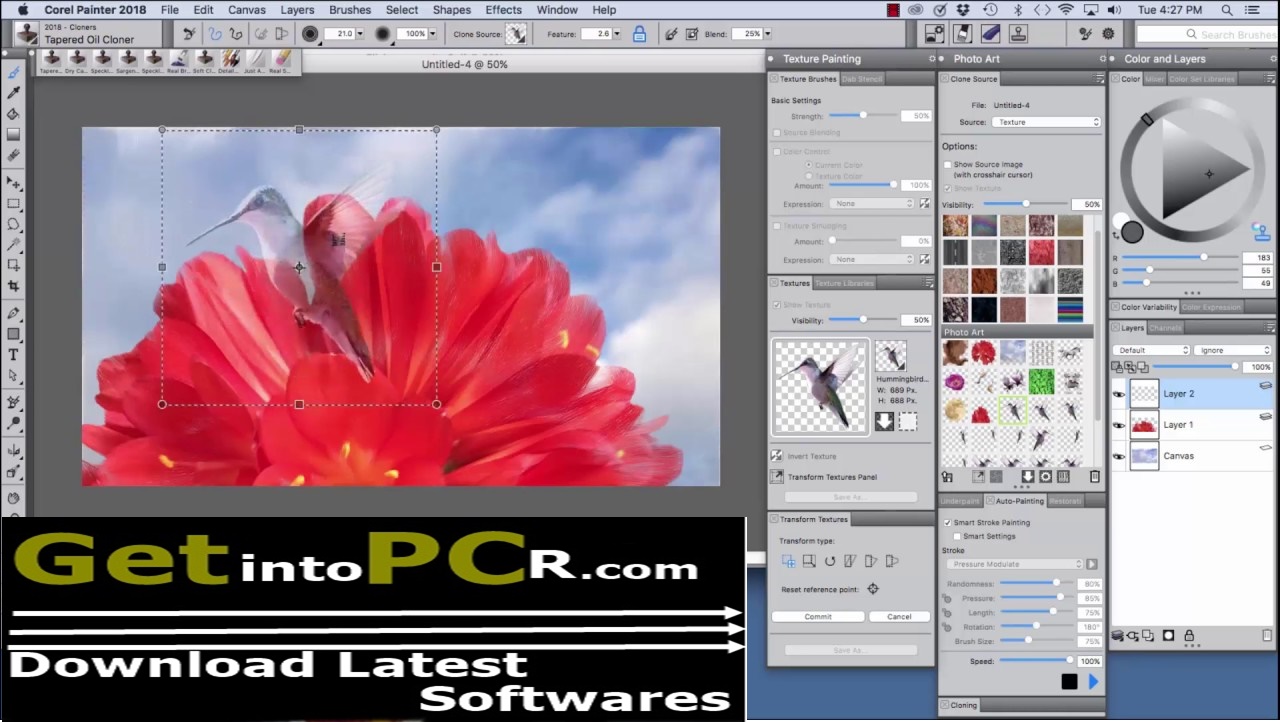Open the Source dropdown showing Texture
The image size is (1280, 722).
[x=1046, y=122]
